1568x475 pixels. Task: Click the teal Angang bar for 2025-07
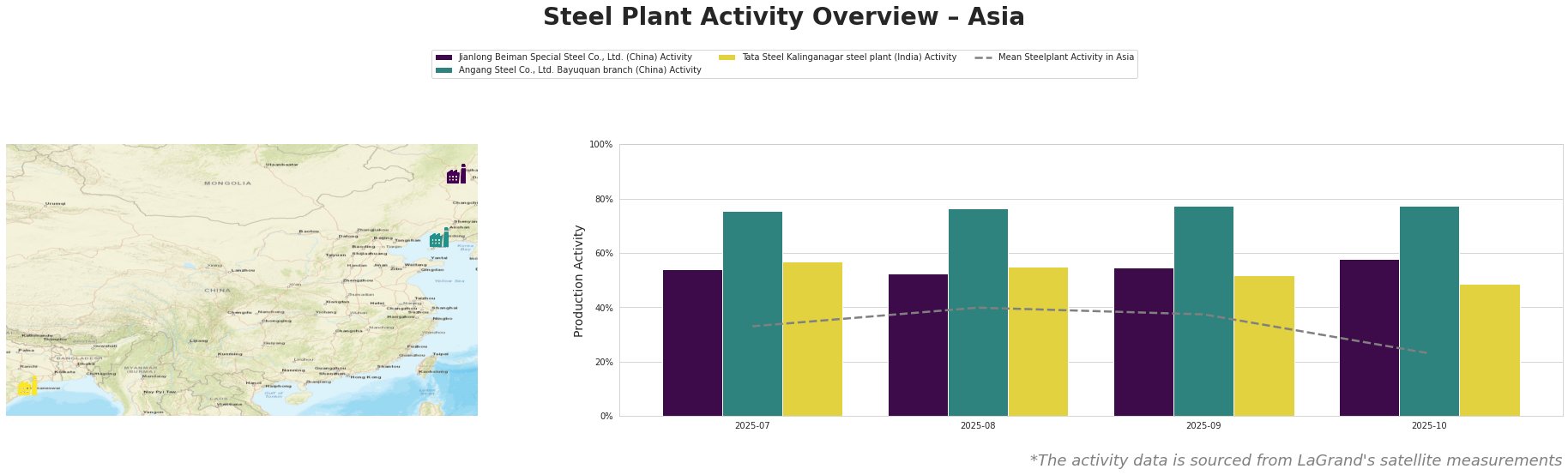coord(752,314)
